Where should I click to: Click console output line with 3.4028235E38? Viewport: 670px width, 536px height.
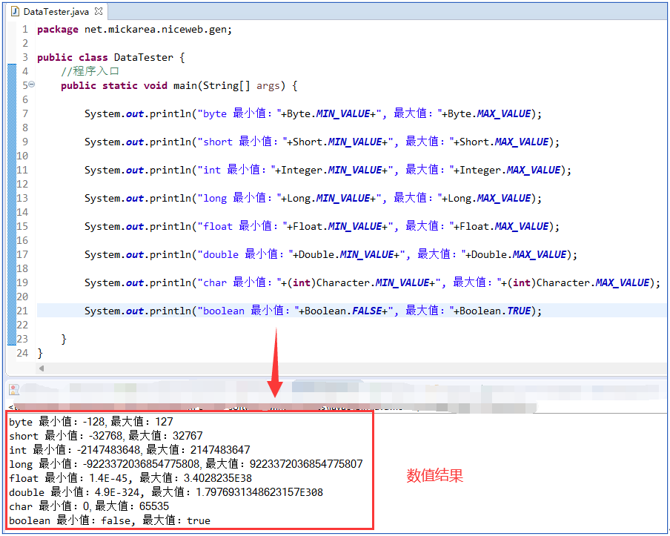[130, 478]
